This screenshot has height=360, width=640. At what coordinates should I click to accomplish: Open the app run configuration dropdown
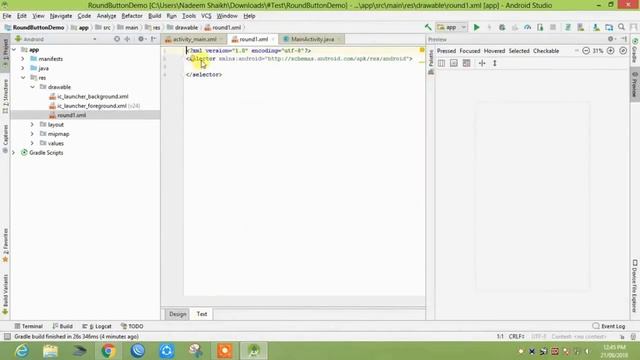(x=451, y=27)
